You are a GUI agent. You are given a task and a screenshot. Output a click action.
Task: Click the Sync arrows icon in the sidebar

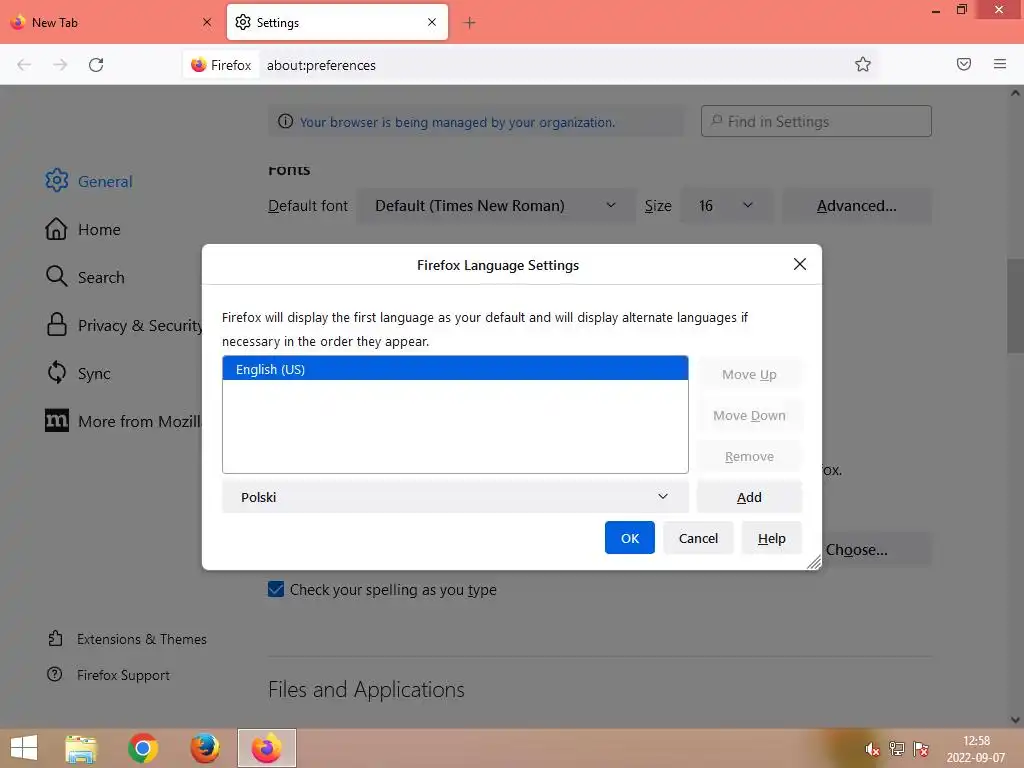point(56,373)
